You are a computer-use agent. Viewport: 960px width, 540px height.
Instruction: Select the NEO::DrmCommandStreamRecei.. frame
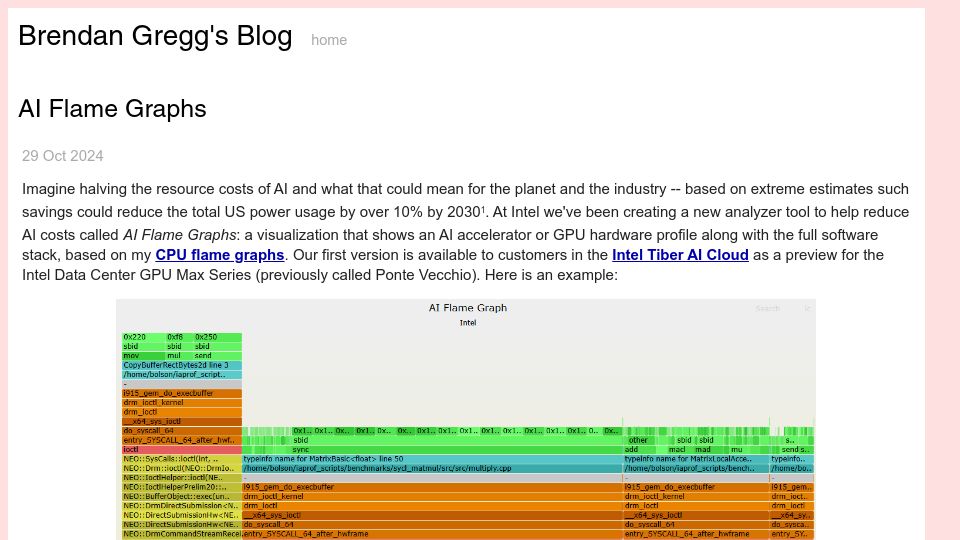182,534
